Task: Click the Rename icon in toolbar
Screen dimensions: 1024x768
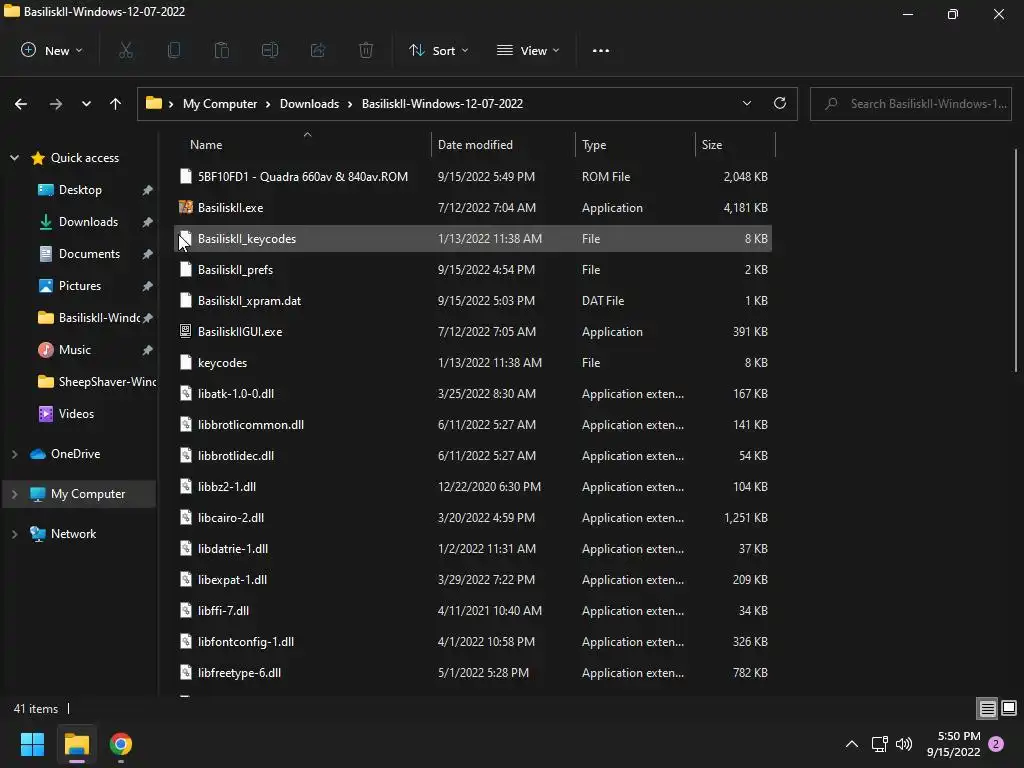Action: (270, 50)
